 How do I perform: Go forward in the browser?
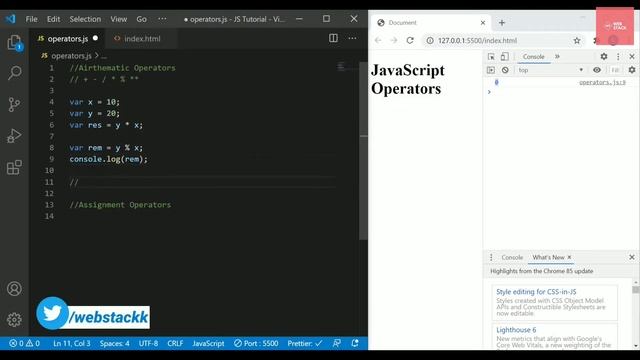(394, 40)
